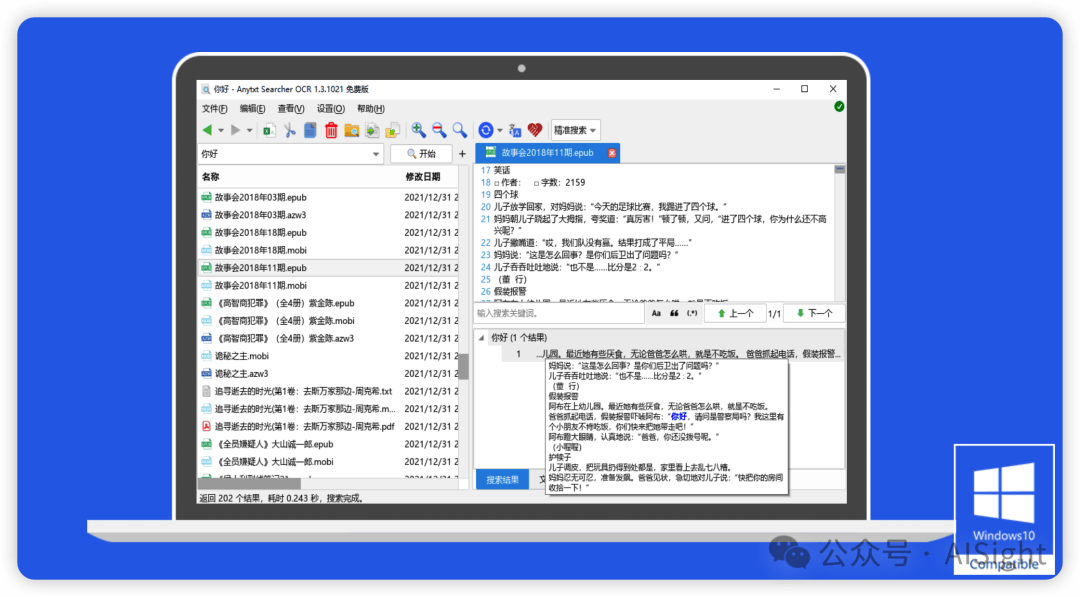Open the 文件(F) menu

coord(214,109)
